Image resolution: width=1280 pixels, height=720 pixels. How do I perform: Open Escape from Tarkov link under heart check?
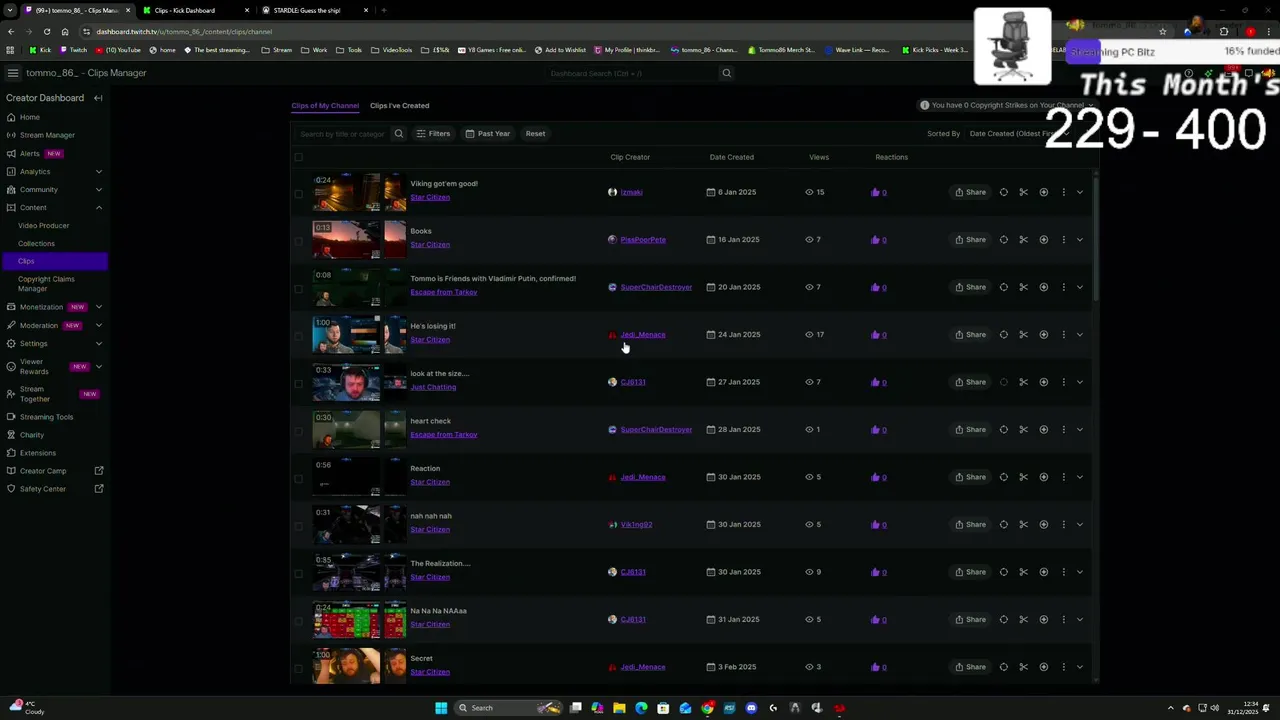click(x=444, y=435)
